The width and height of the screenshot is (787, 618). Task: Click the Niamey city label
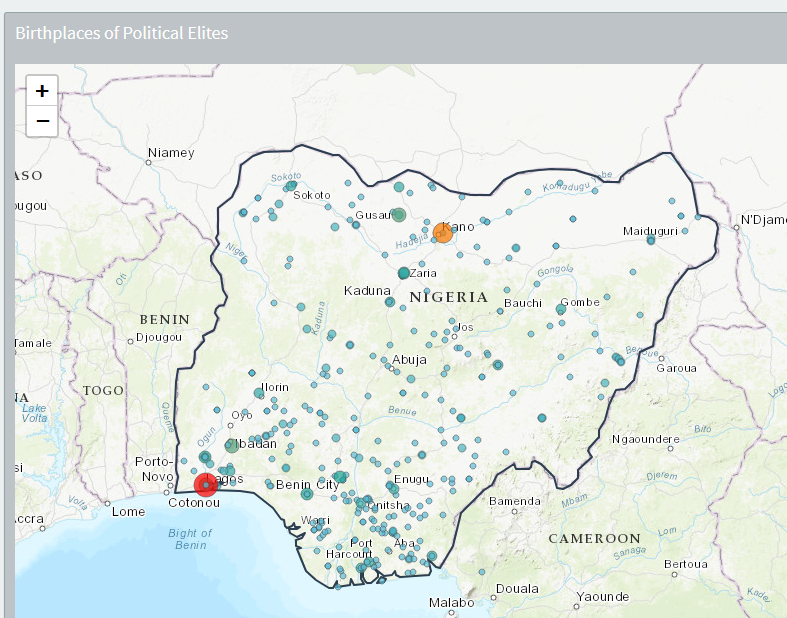171,153
